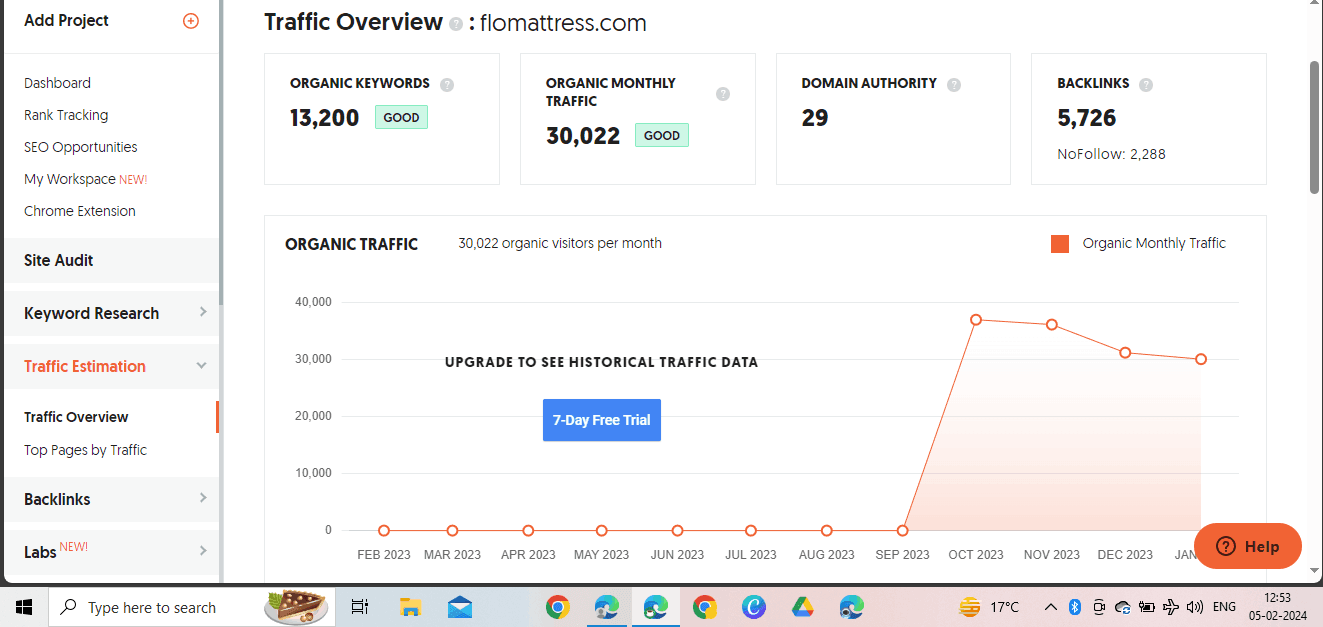Click the vertical page scrollbar
Viewport: 1323px width, 627px height.
pyautogui.click(x=1313, y=110)
